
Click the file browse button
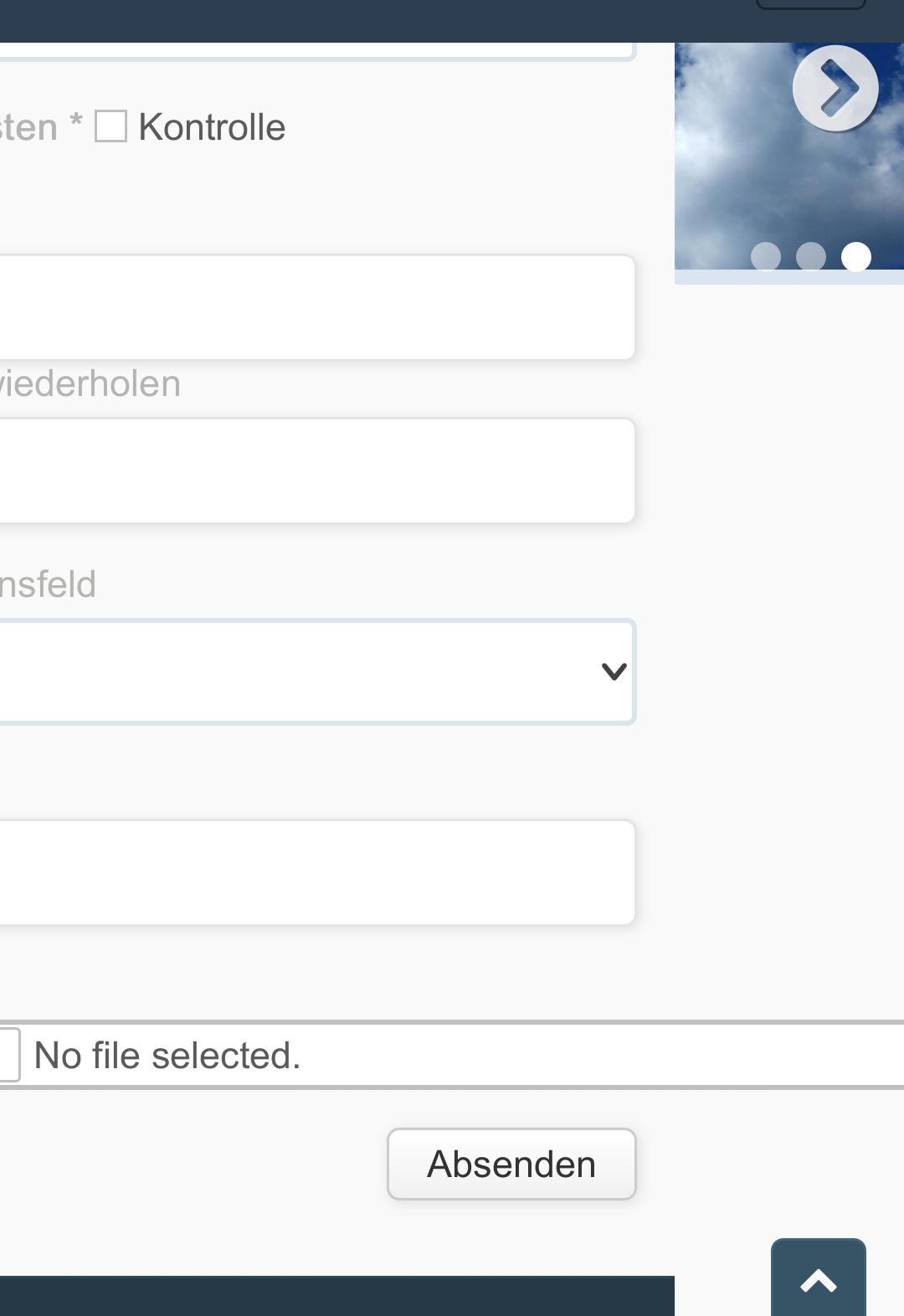tap(9, 1055)
